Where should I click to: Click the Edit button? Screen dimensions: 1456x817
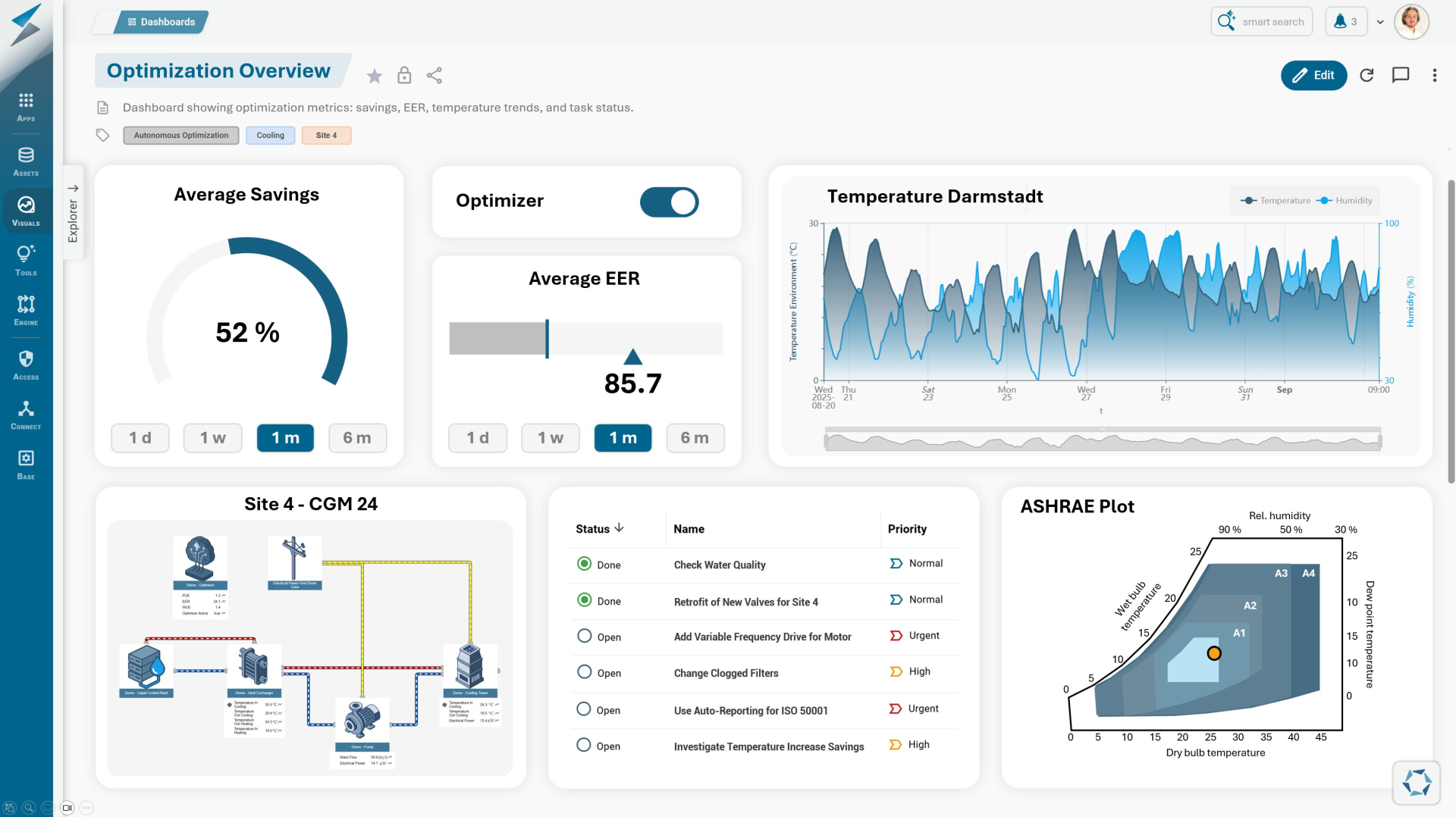tap(1313, 75)
